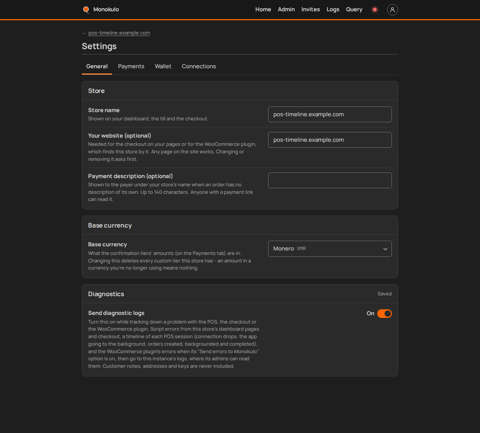The width and height of the screenshot is (480, 433).
Task: Turn off Send diagnostic logs toggle
Action: tap(384, 314)
